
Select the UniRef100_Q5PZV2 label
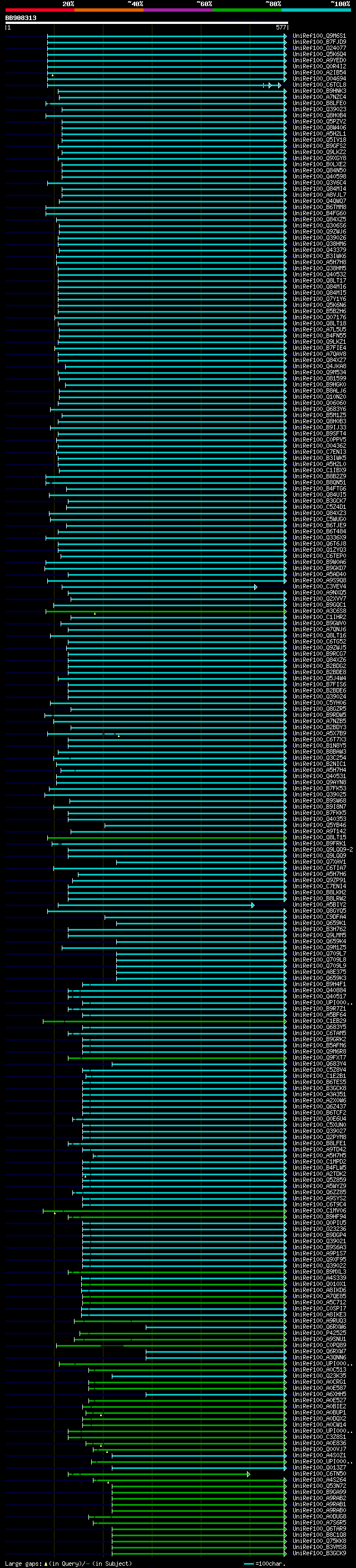point(319,122)
